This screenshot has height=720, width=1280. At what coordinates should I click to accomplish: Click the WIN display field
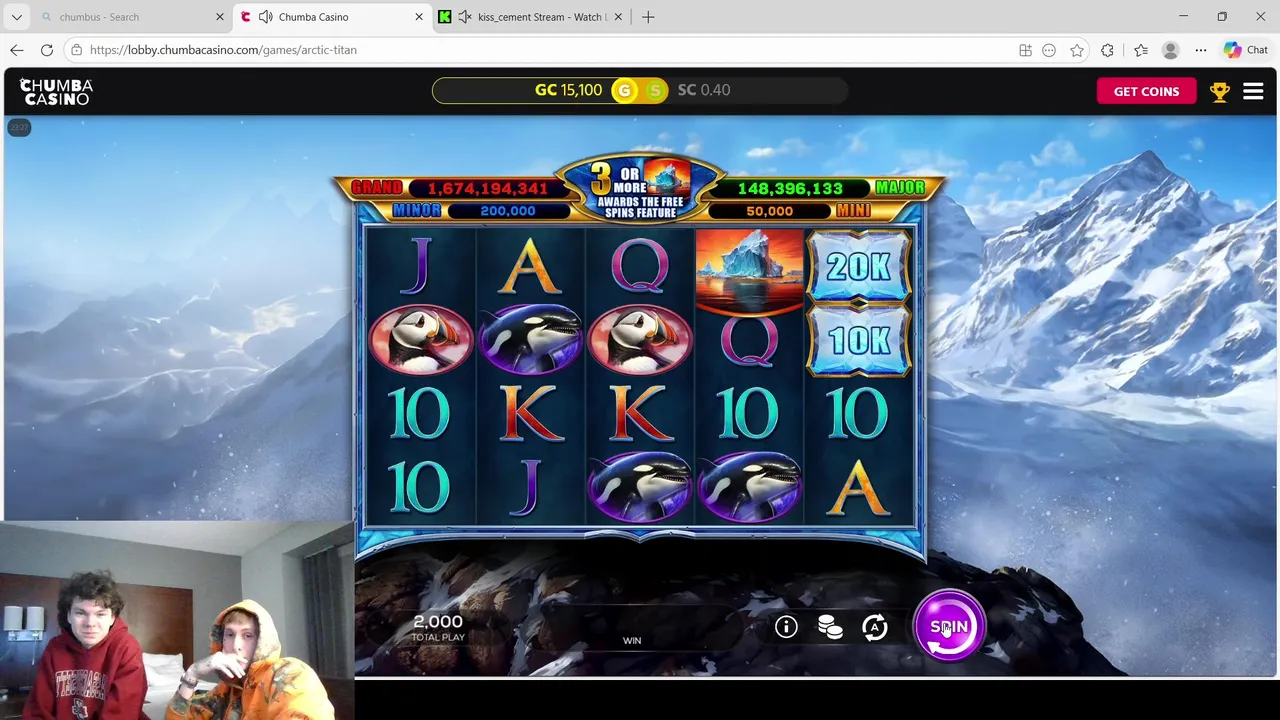pos(632,628)
